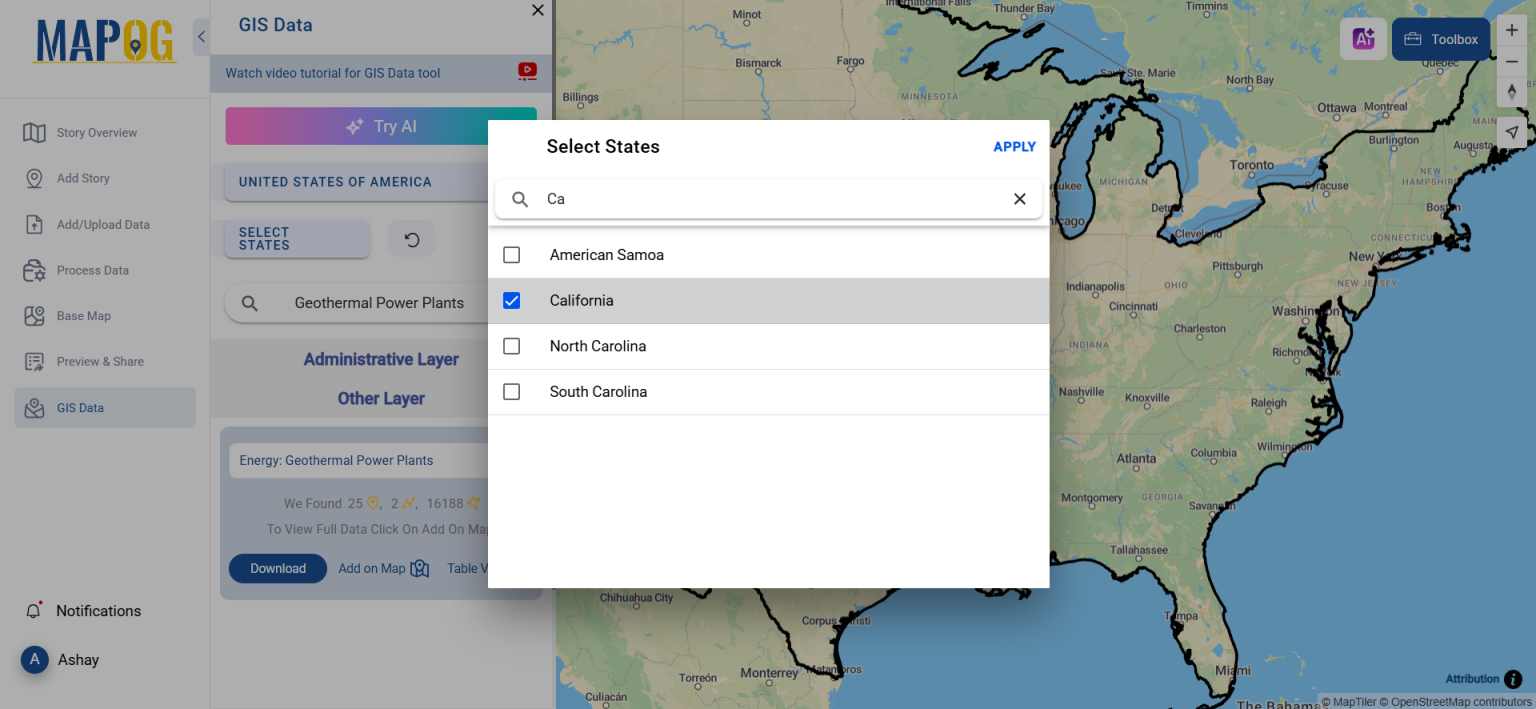1536x709 pixels.
Task: Clear the 'Ca' search text with the X
Action: click(1019, 198)
